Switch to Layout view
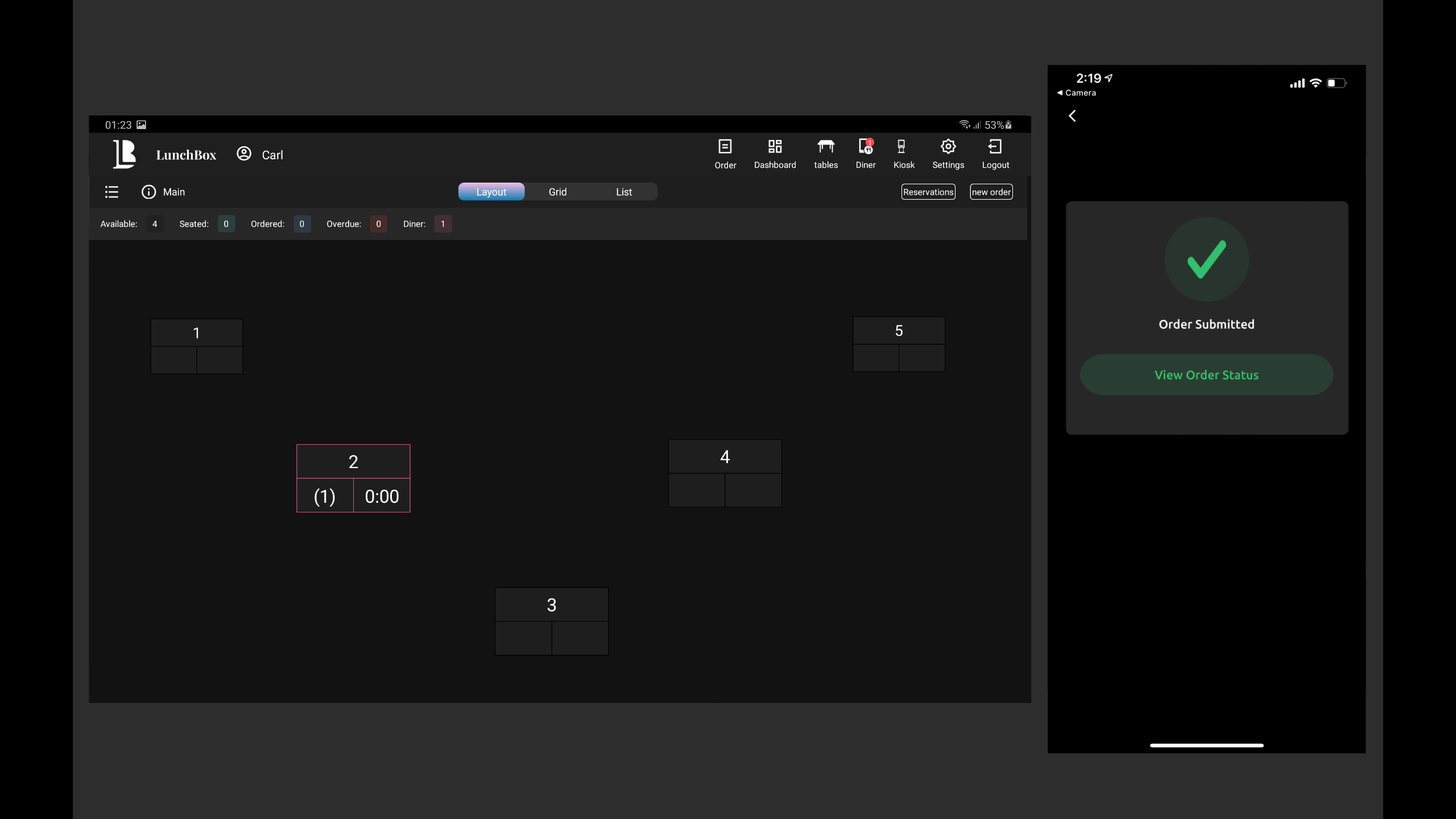The image size is (1456, 819). (x=491, y=192)
